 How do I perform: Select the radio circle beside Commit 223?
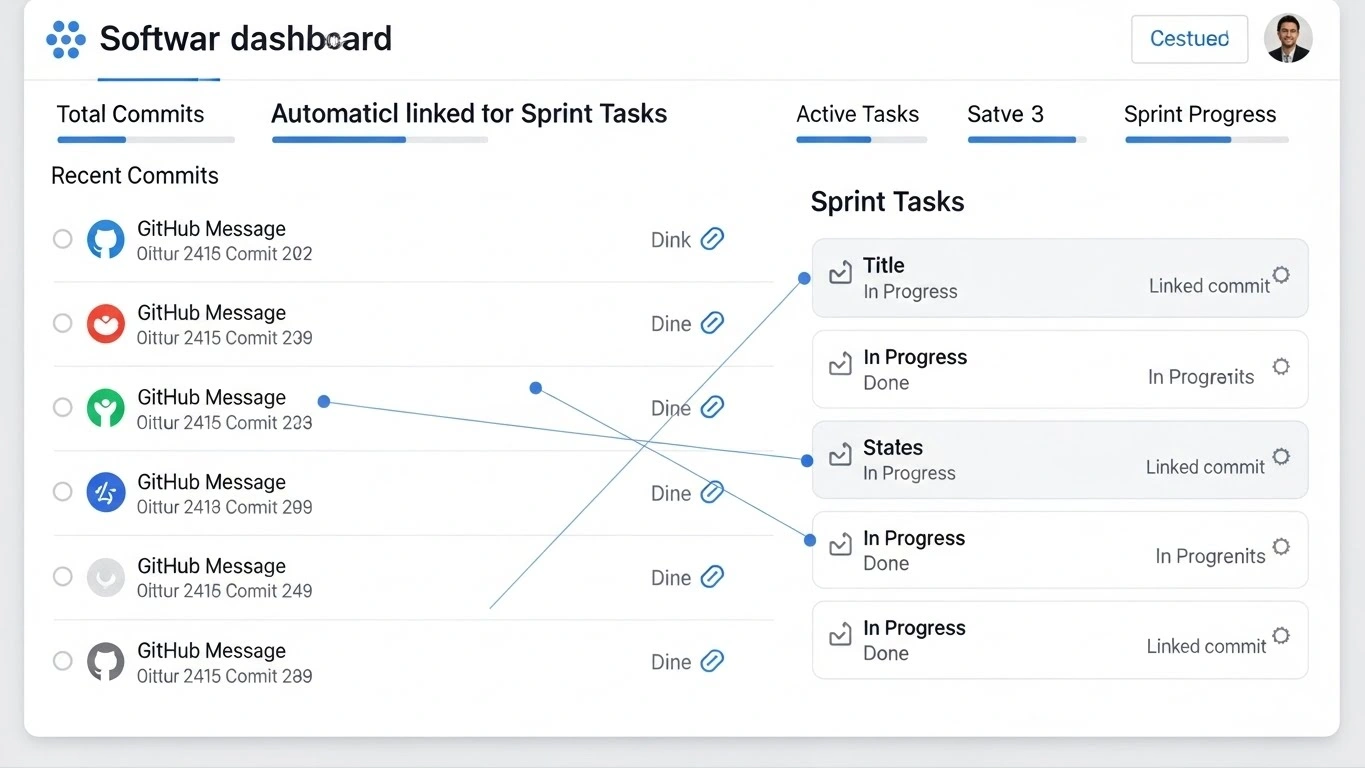pyautogui.click(x=62, y=408)
